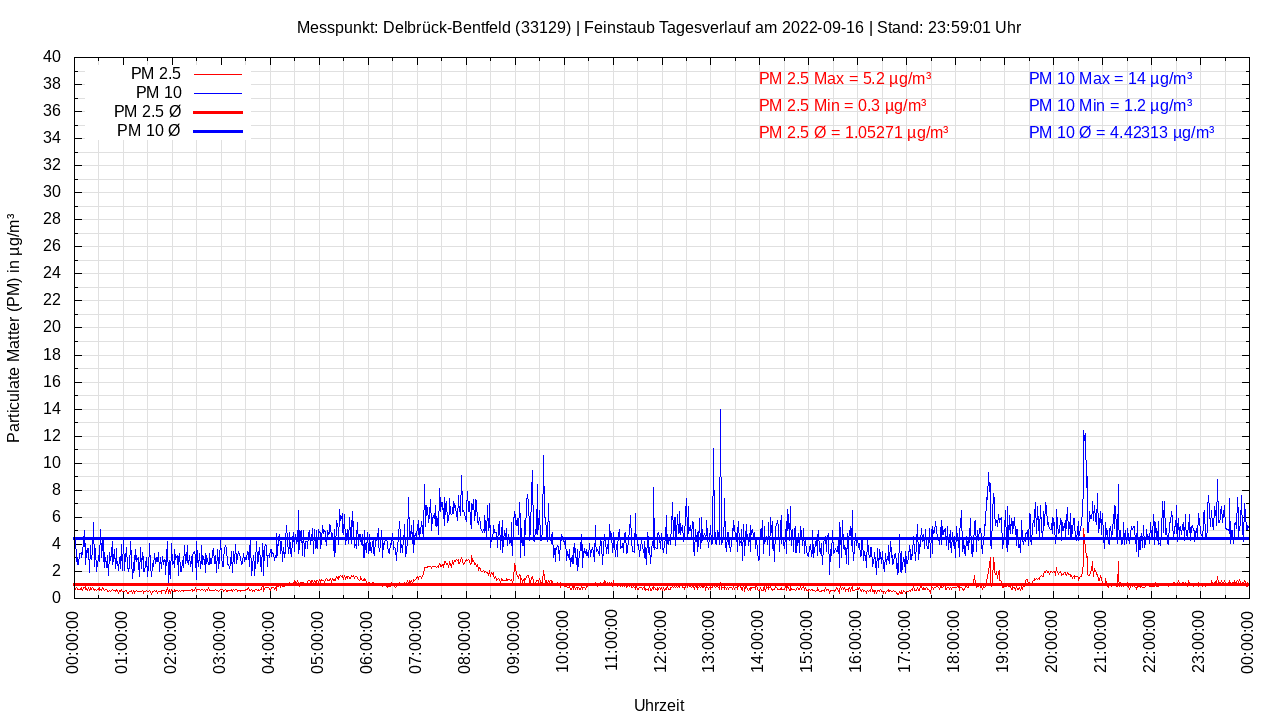The width and height of the screenshot is (1280, 720).
Task: Click the PM 10 Ø average text
Action: [1121, 132]
